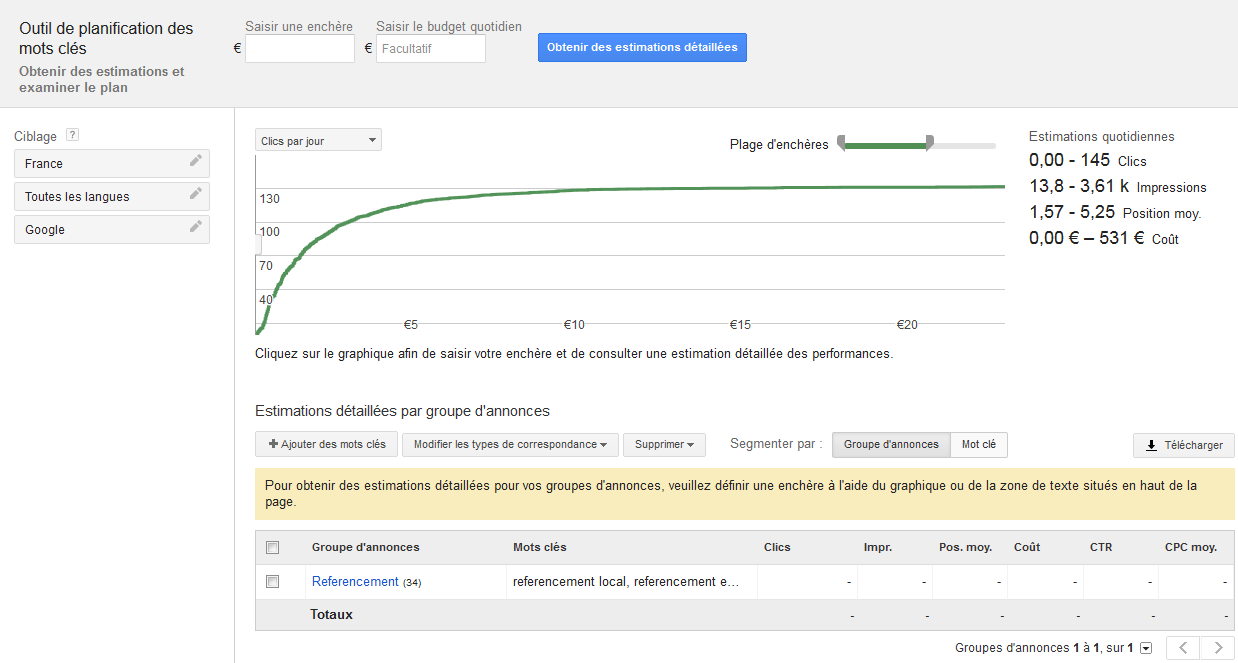
Task: Go to previous page arrow of ad groups
Action: tap(1184, 648)
